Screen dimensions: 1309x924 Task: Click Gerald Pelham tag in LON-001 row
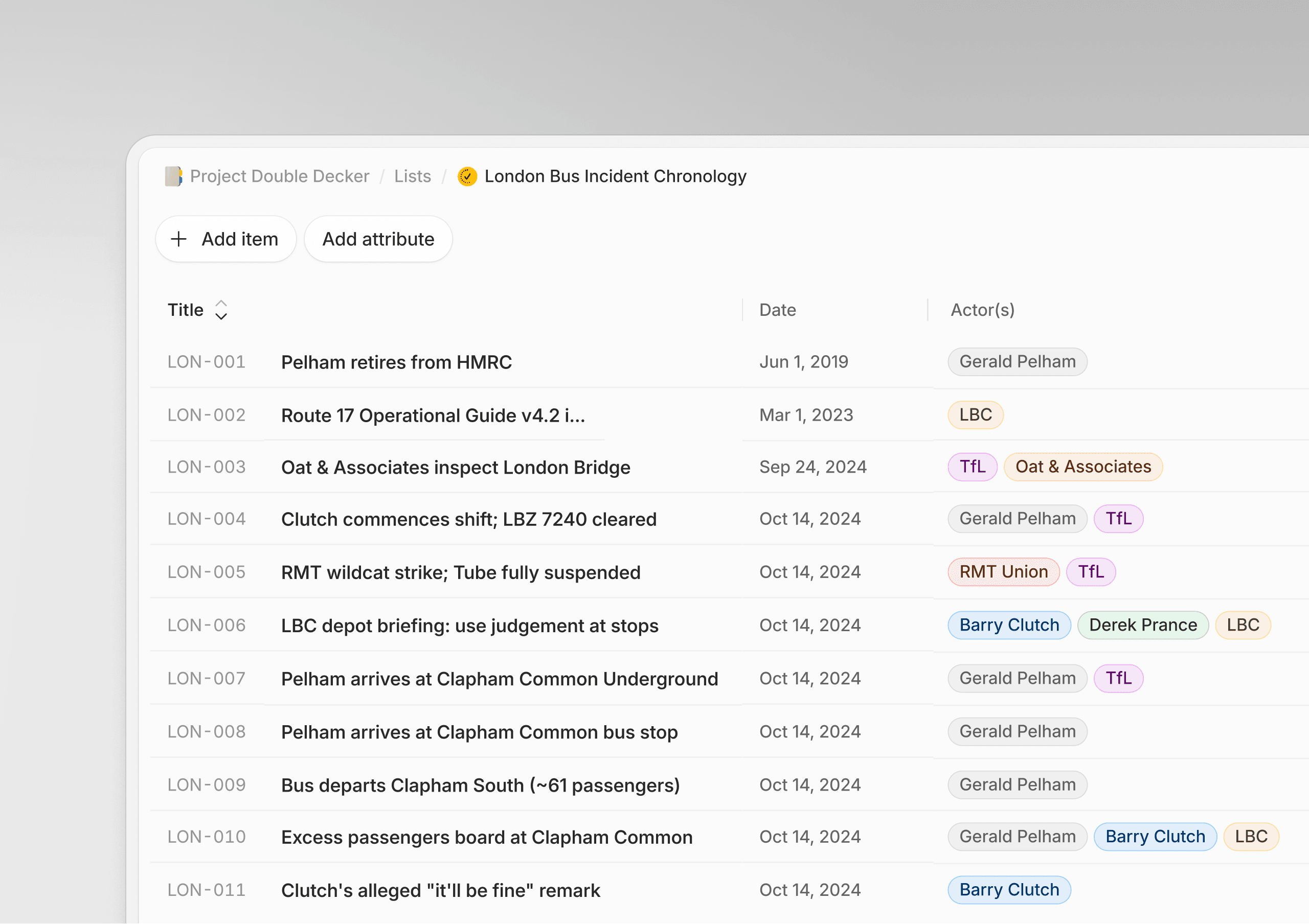tap(1018, 362)
